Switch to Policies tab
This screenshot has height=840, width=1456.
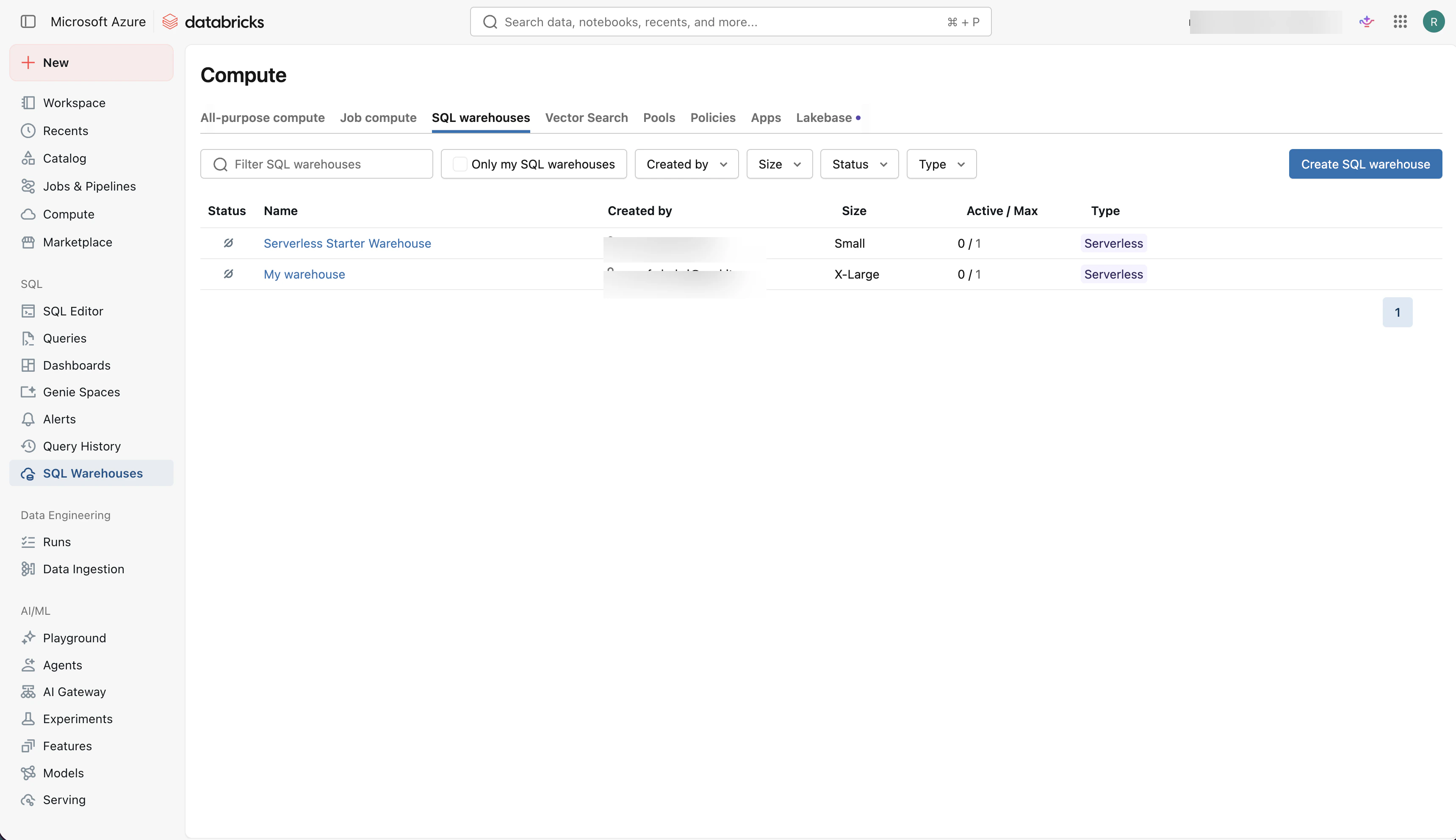tap(713, 118)
